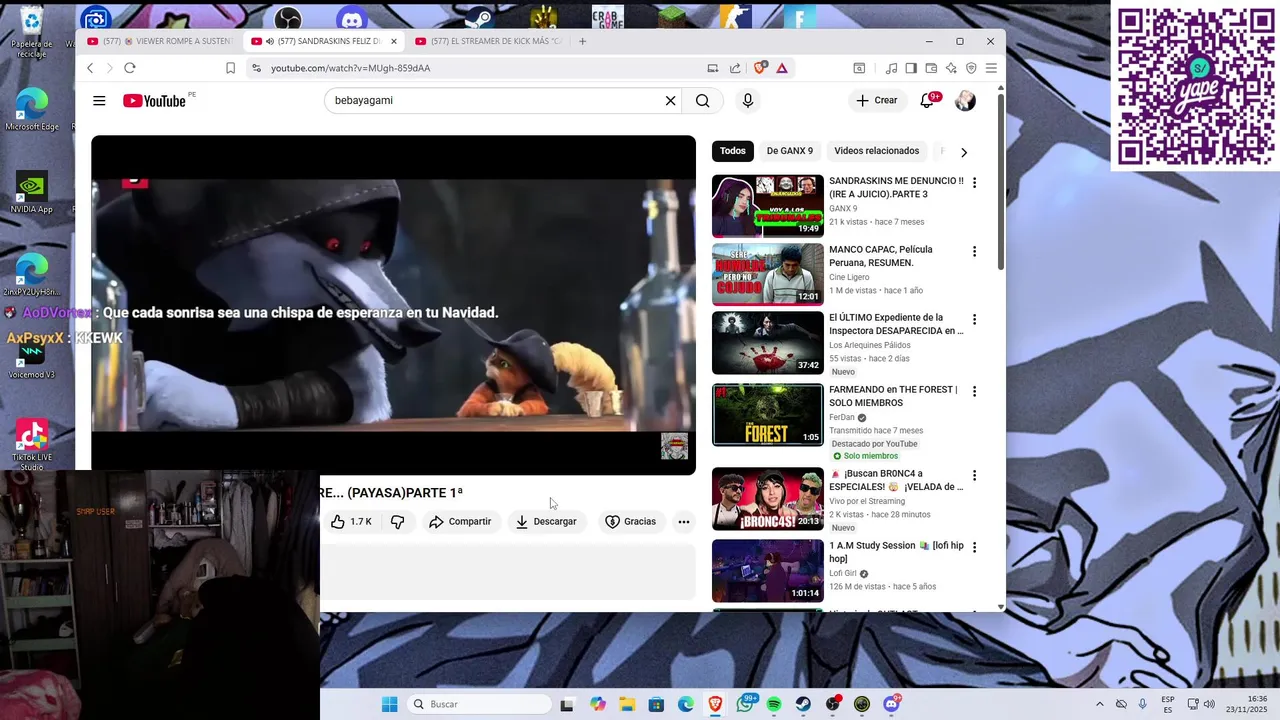
Task: Open options for Buscan BRONC4 video
Action: [974, 475]
